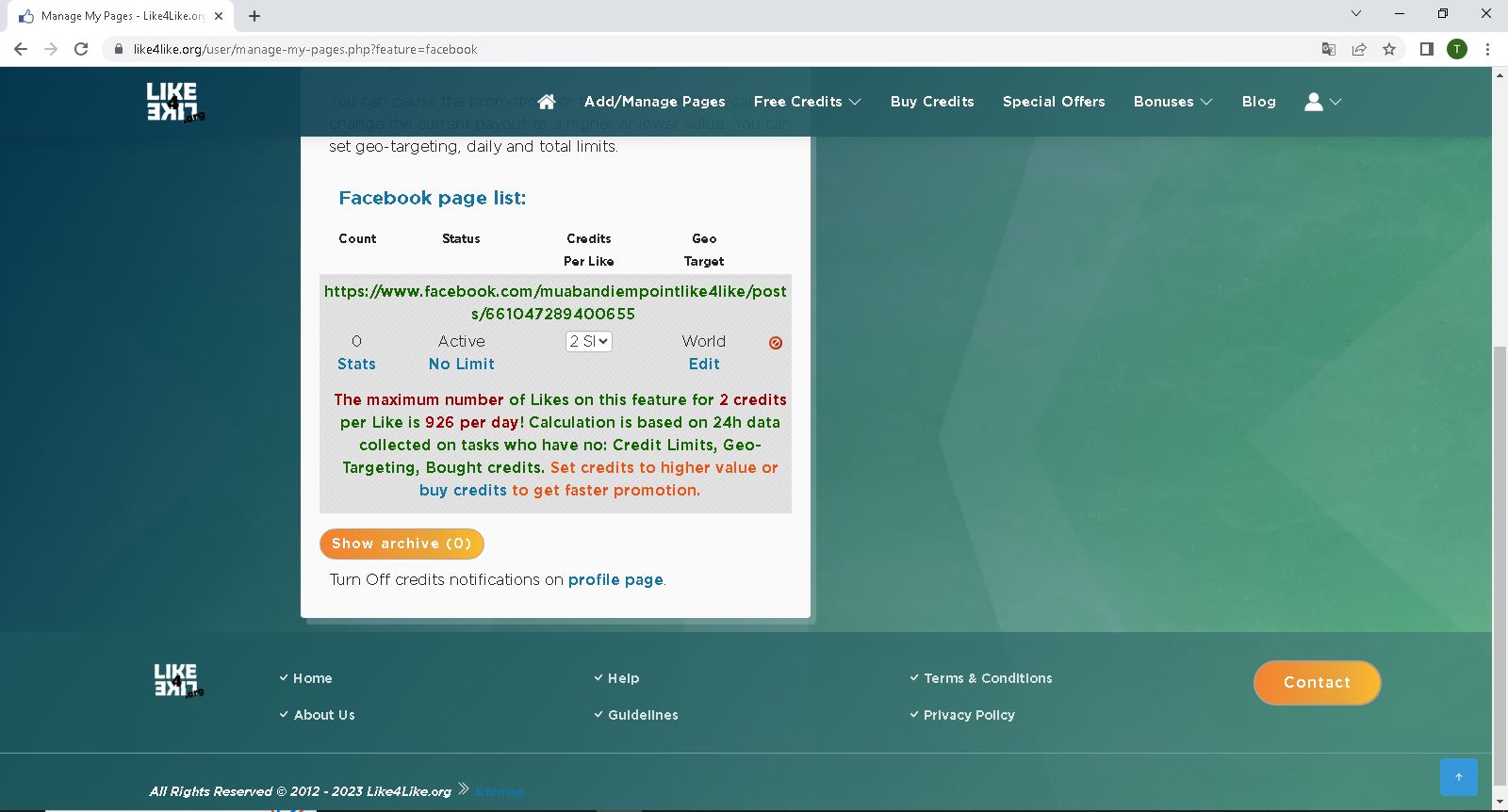Click the translate page icon

pos(1329,49)
